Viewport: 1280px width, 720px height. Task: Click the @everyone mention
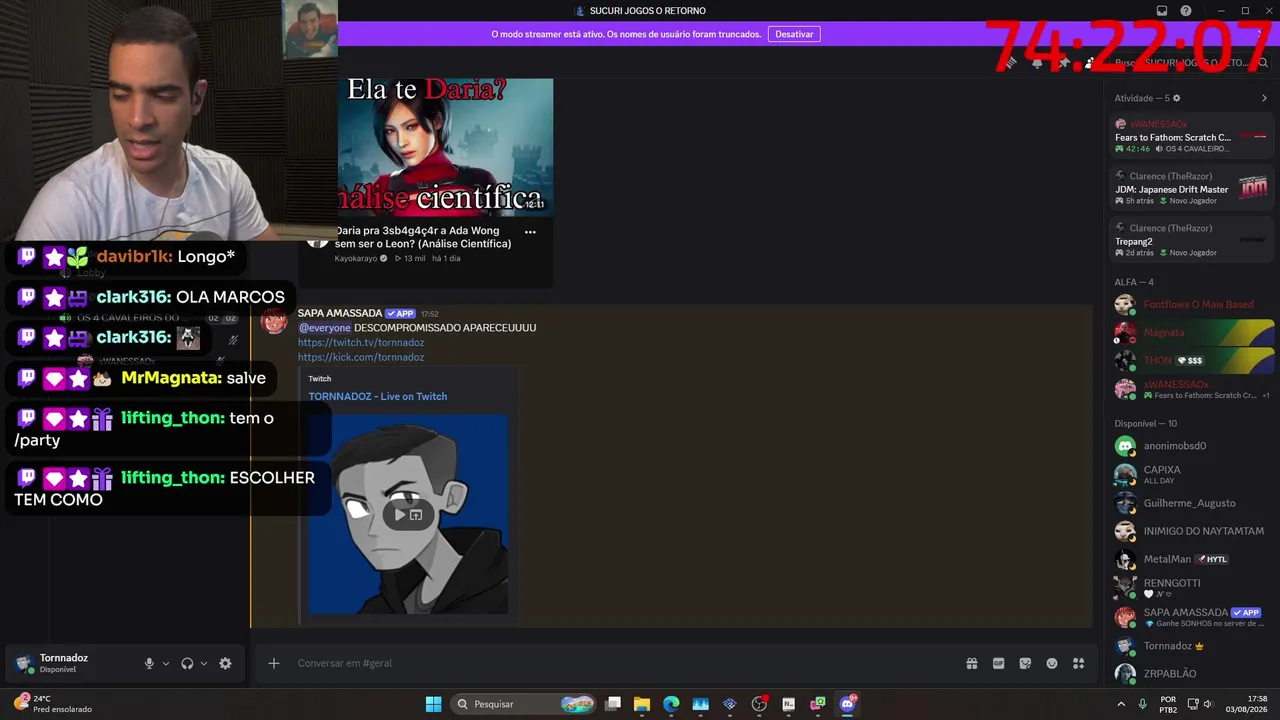[324, 328]
